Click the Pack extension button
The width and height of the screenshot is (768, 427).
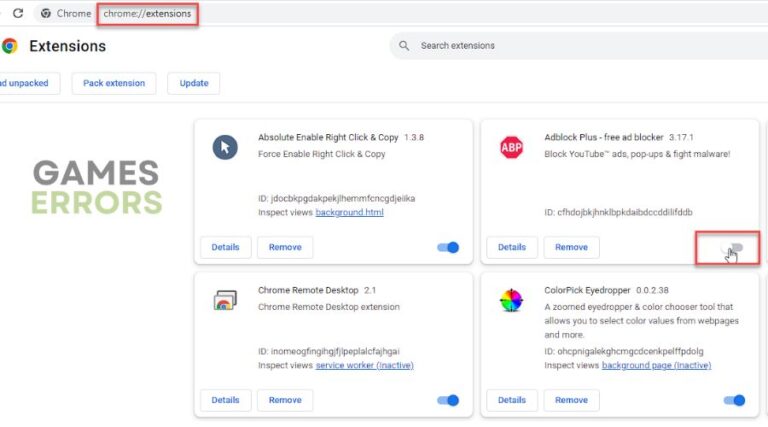click(x=114, y=83)
